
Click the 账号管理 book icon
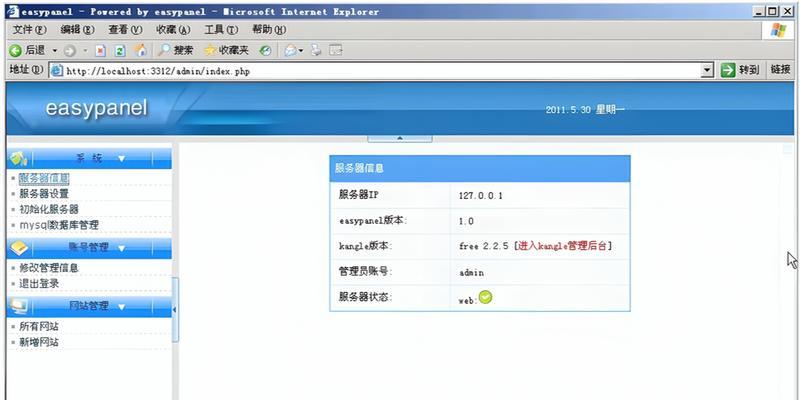19,248
